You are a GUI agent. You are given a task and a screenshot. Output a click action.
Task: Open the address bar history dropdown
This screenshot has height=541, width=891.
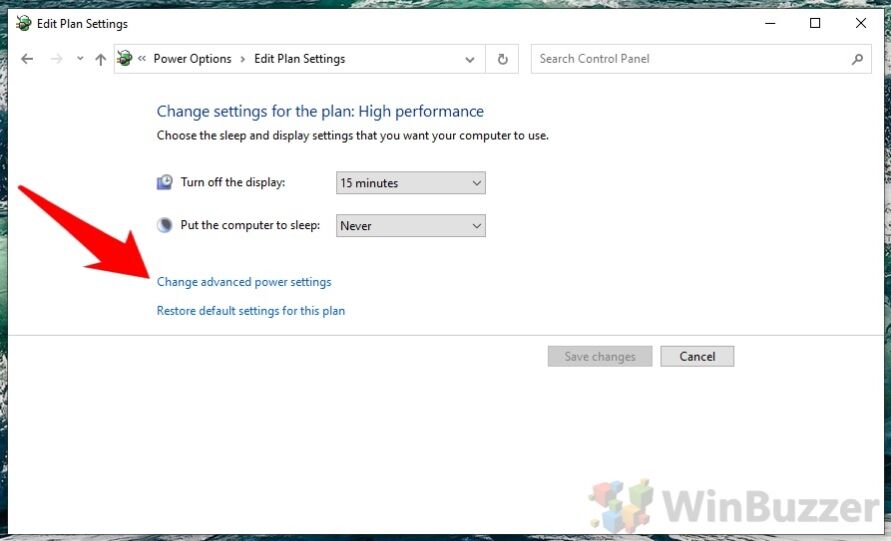click(x=470, y=59)
